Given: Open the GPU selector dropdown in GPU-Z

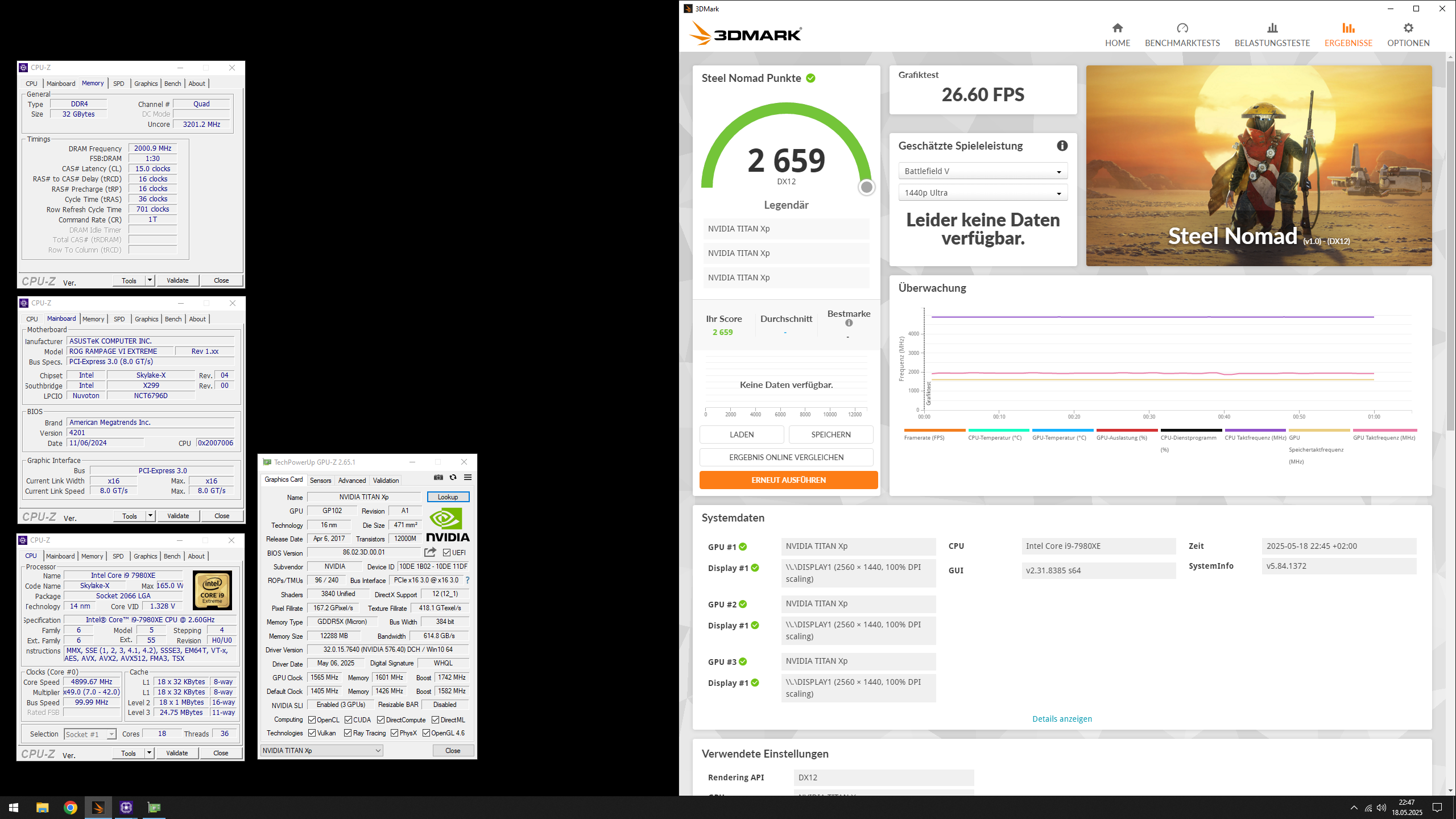Looking at the screenshot, I should [x=321, y=751].
